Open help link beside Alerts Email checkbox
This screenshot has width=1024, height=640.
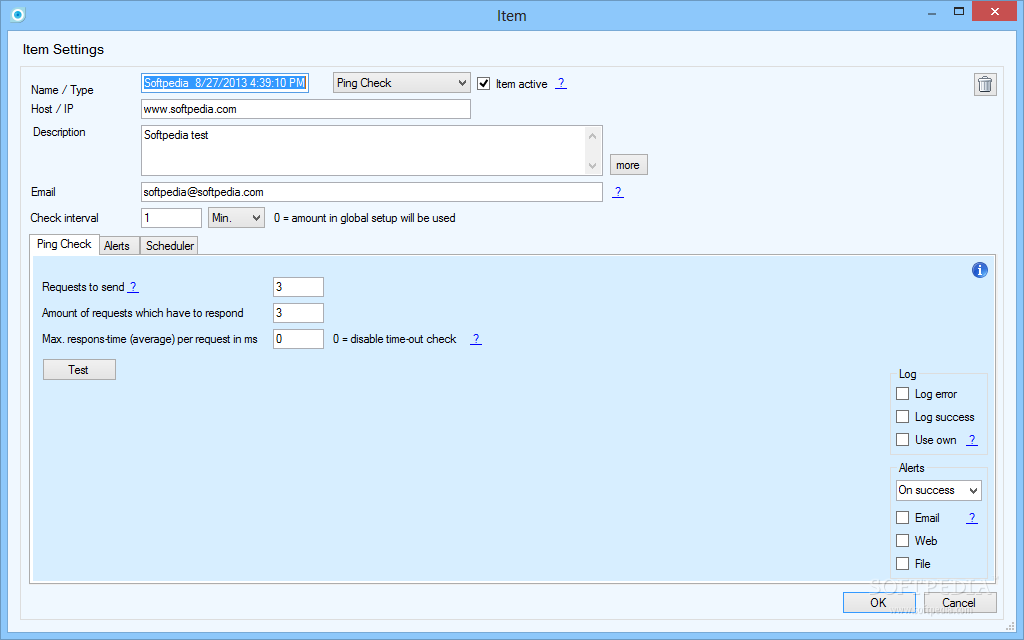coord(972,517)
